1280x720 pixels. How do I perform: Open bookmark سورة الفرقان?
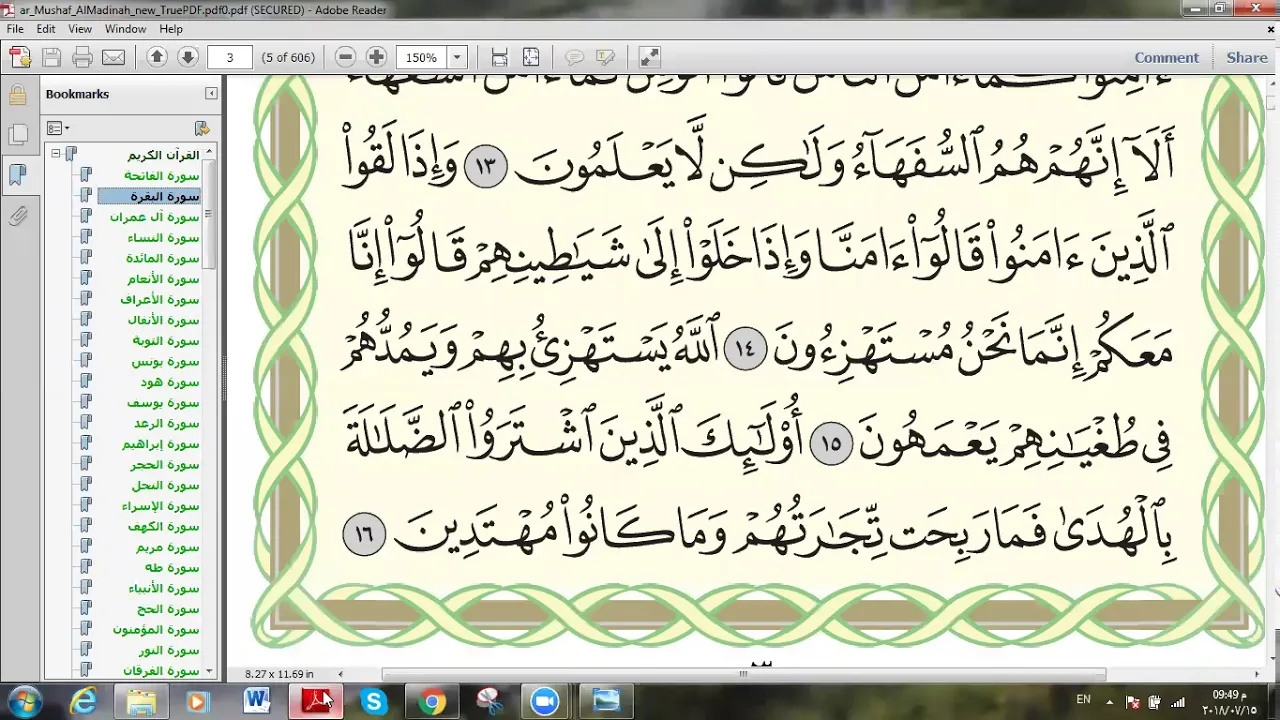pos(162,671)
